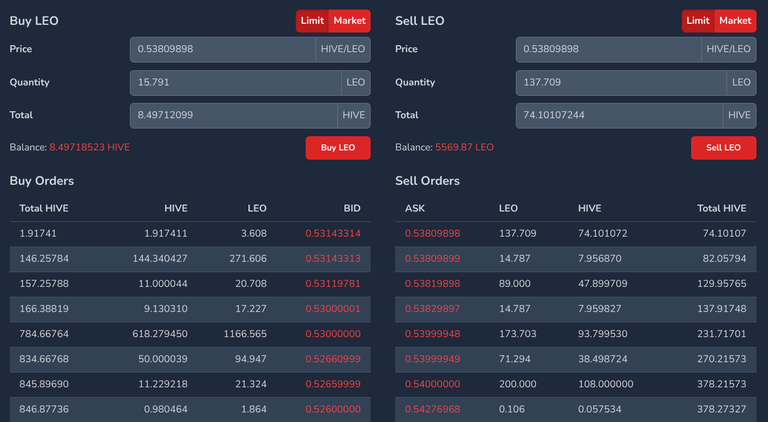Click the BID column header
The height and width of the screenshot is (422, 768).
pos(352,209)
